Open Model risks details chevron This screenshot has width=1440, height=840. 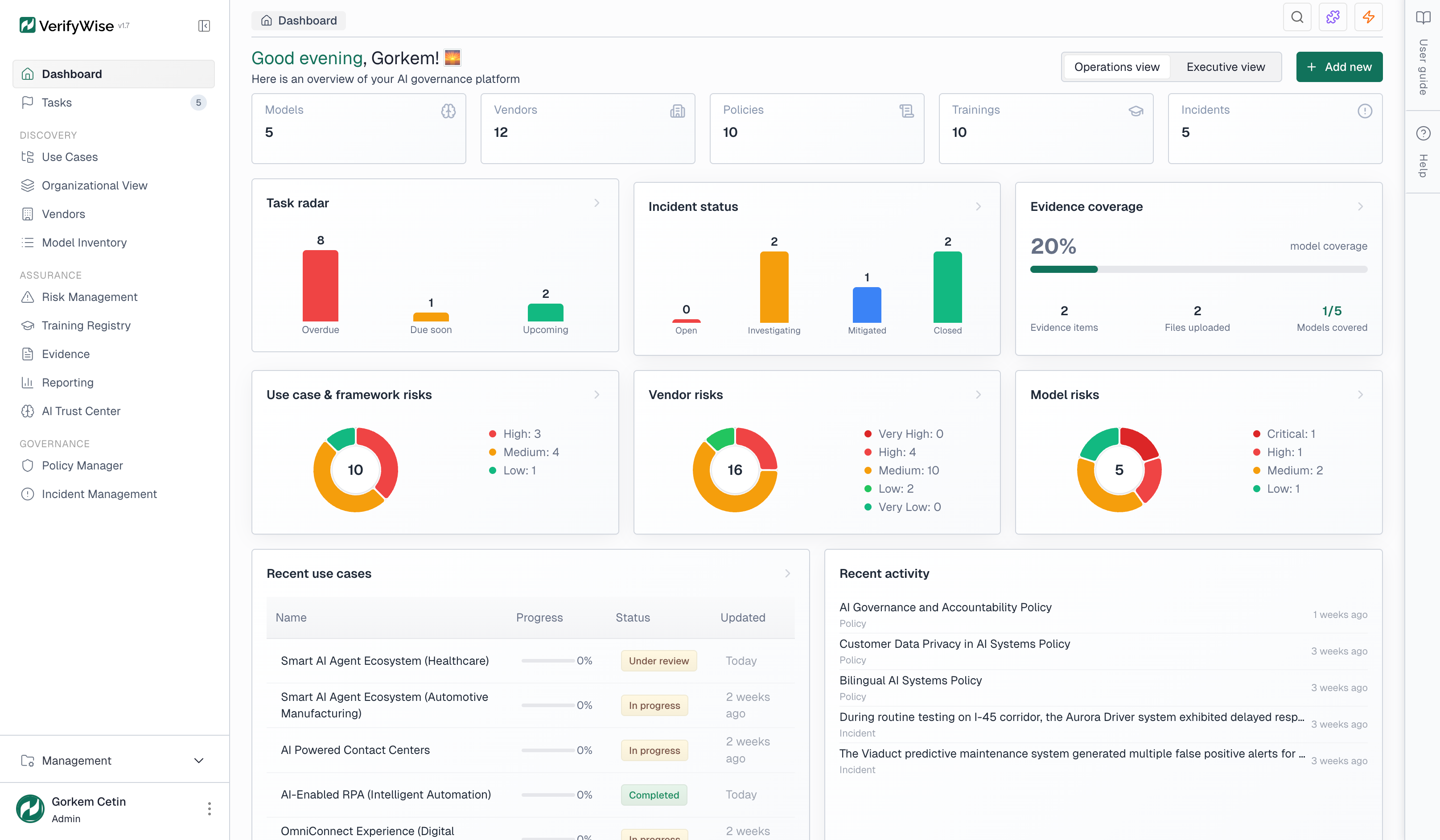[1360, 394]
